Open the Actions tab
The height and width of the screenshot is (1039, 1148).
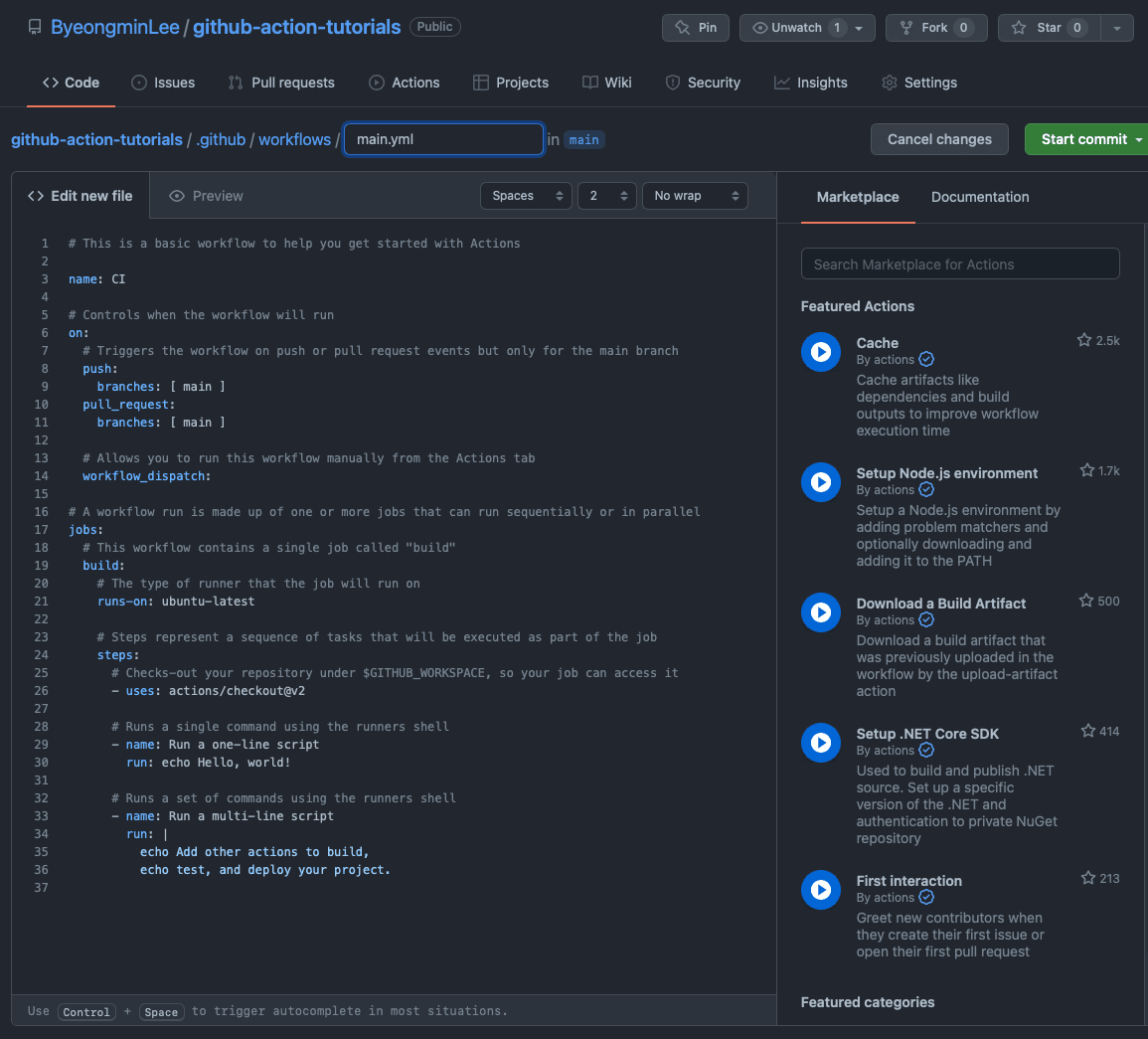405,83
